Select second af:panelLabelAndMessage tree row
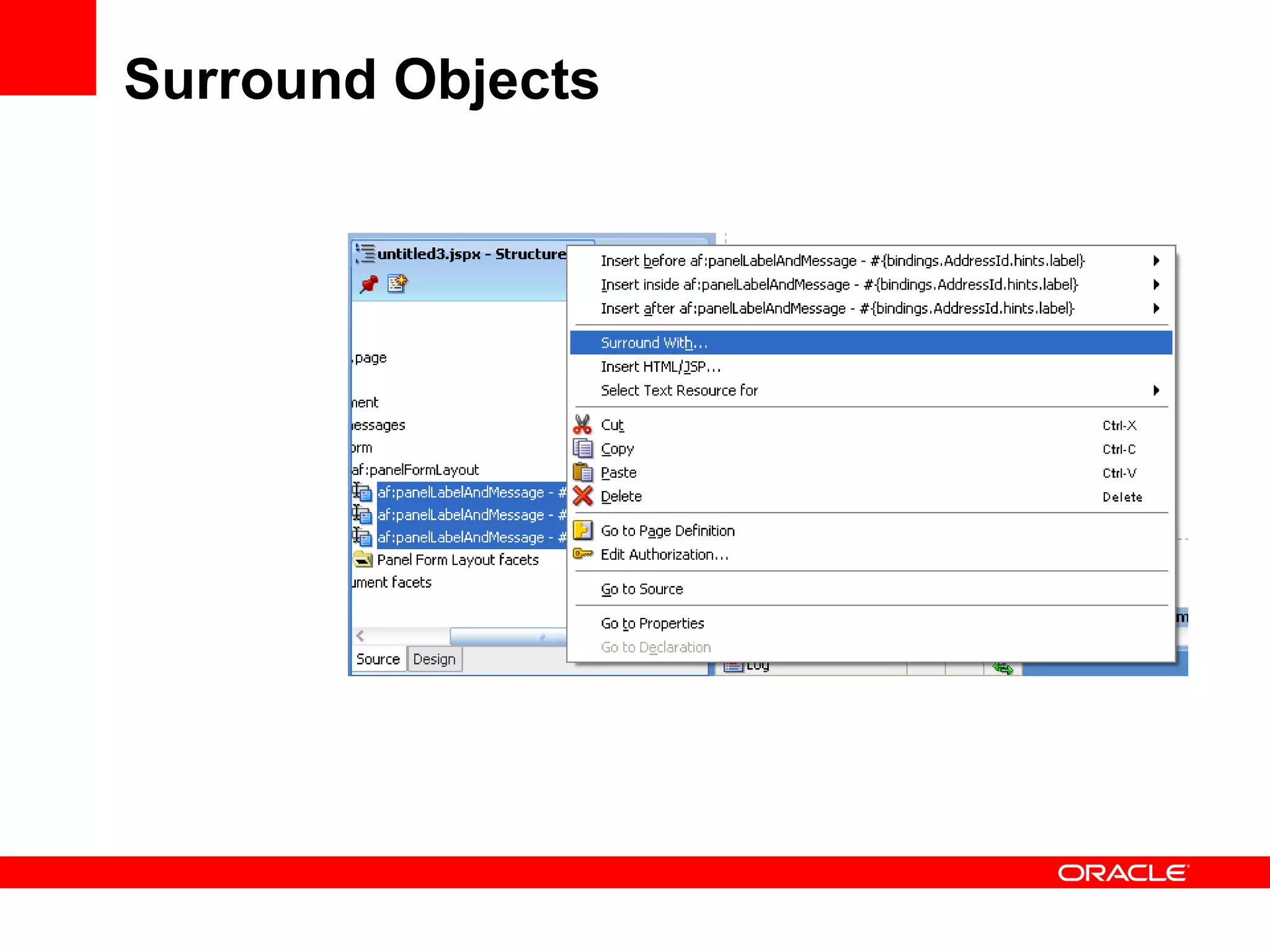The width and height of the screenshot is (1270, 952). click(471, 514)
